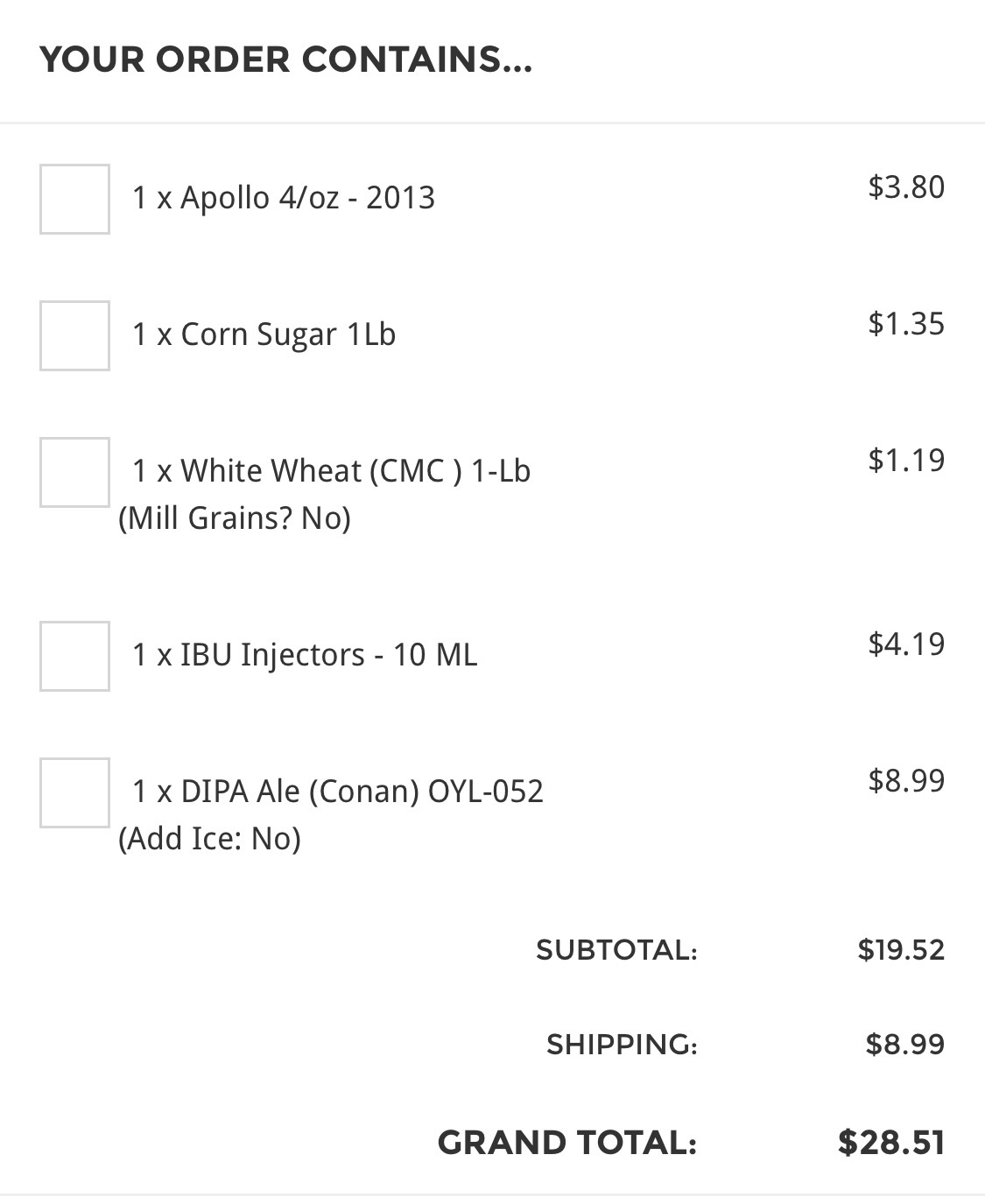
Task: Click the DIPA Ale (Conan) thumbnail box
Action: click(x=74, y=792)
